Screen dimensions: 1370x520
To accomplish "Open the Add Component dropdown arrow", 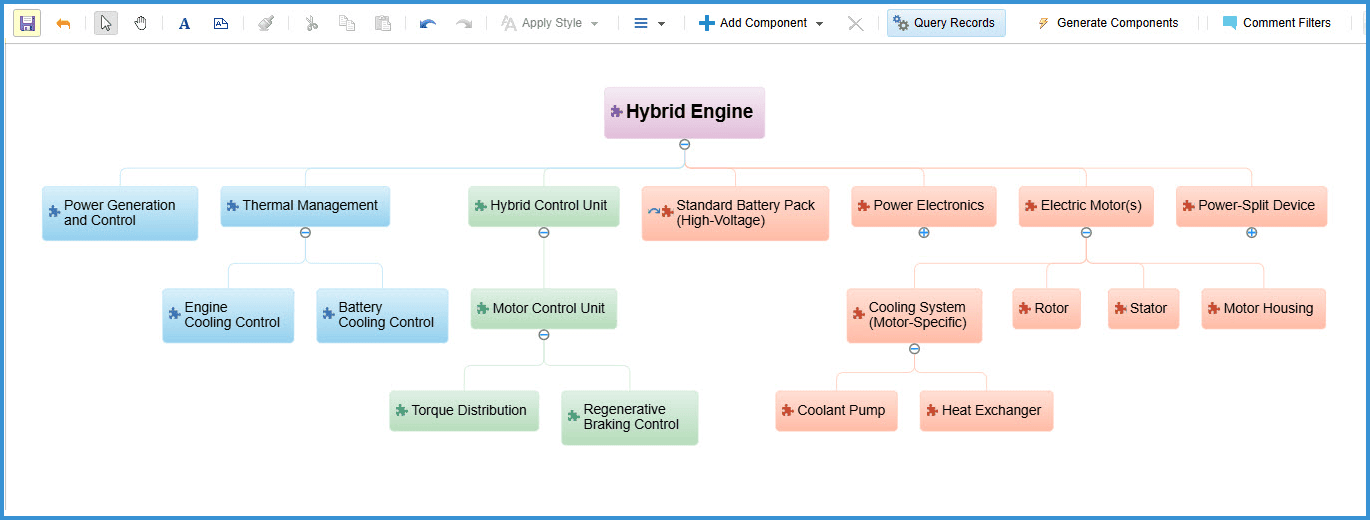I will point(820,23).
